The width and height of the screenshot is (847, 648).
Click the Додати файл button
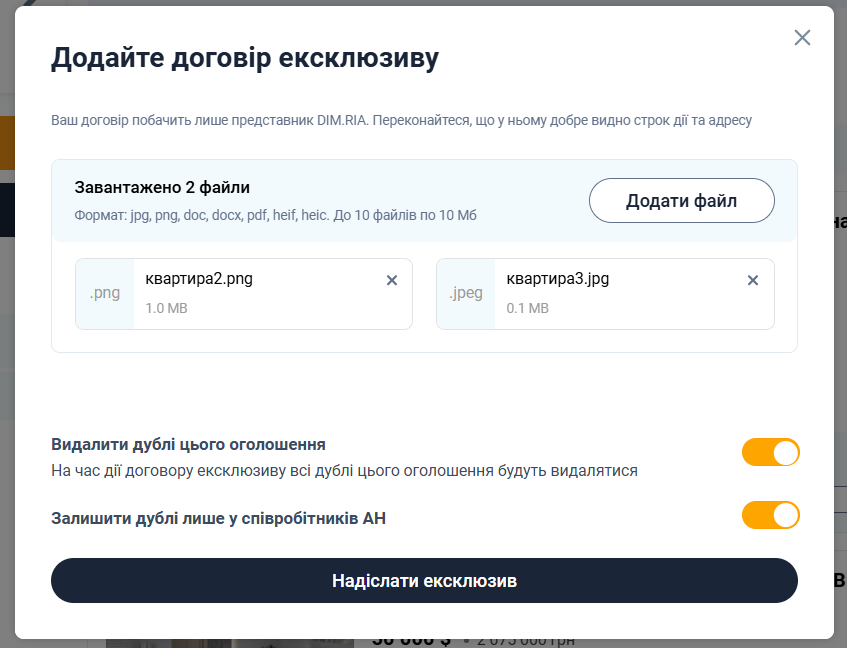pos(682,200)
